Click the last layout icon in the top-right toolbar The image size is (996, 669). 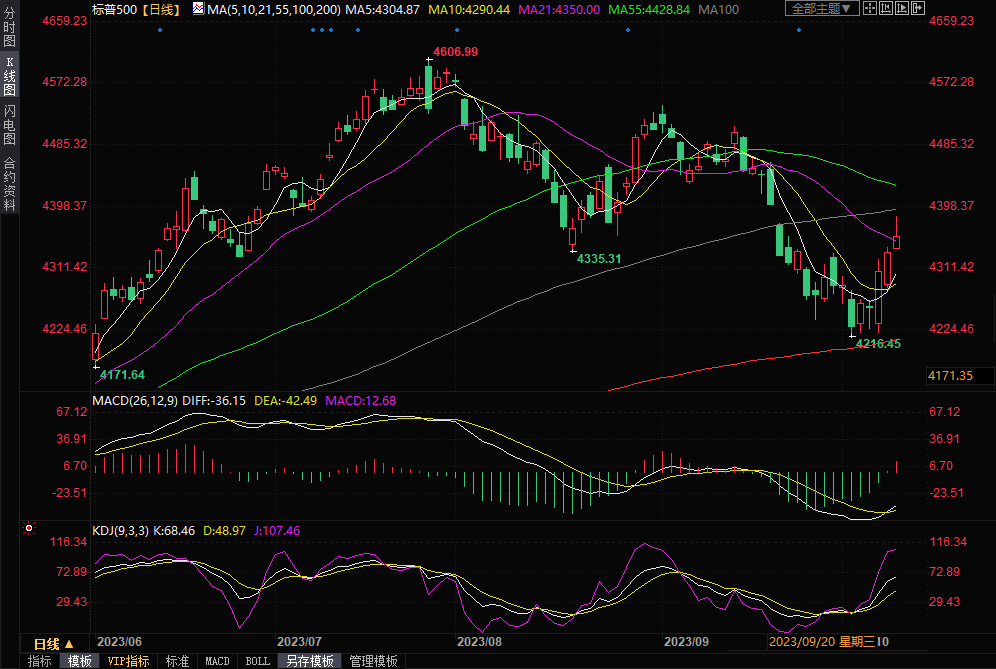click(920, 9)
